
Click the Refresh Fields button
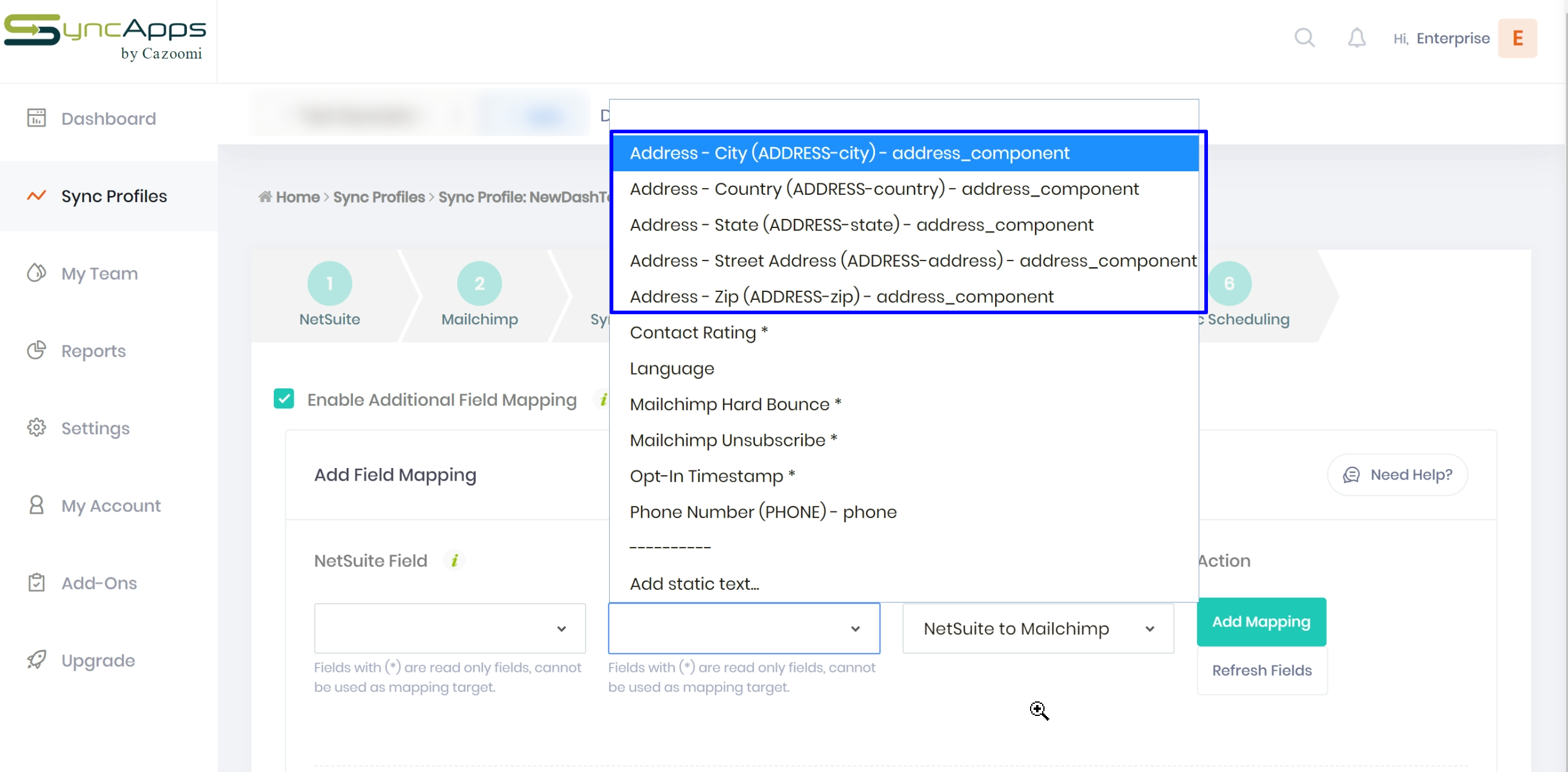1262,670
